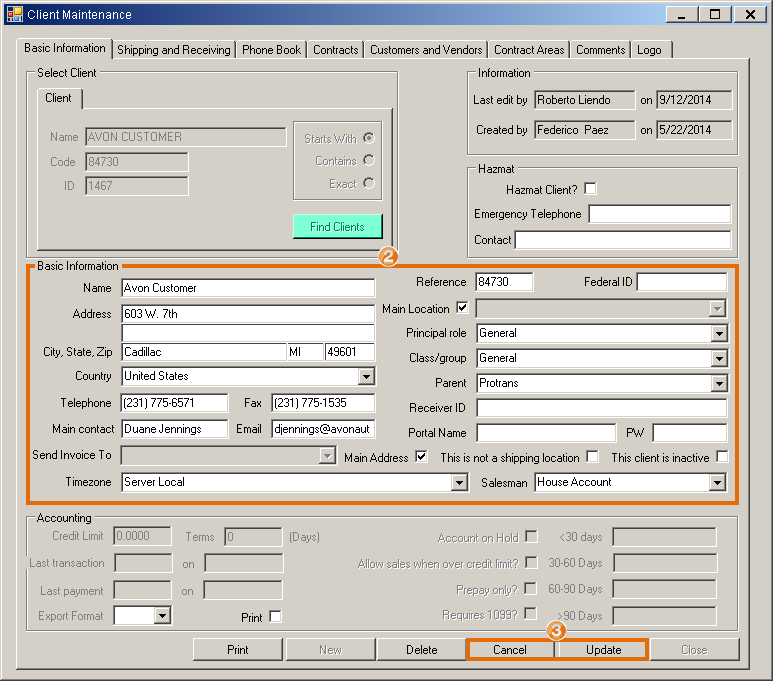Select the Starts With radio button
The image size is (773, 681).
368,138
